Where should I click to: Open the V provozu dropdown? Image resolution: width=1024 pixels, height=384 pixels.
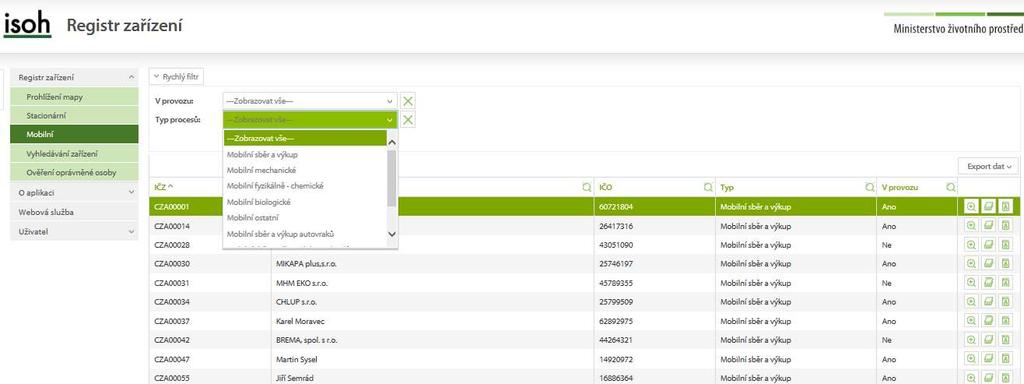point(310,101)
